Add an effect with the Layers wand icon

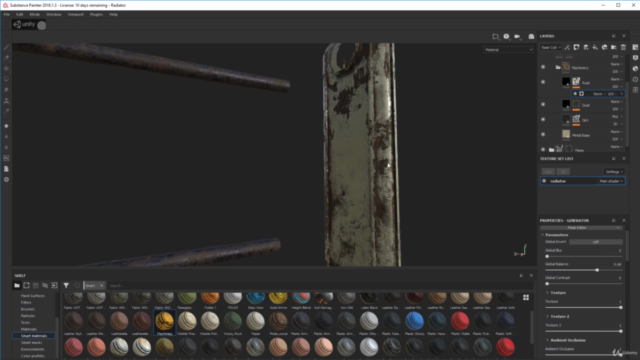(567, 47)
